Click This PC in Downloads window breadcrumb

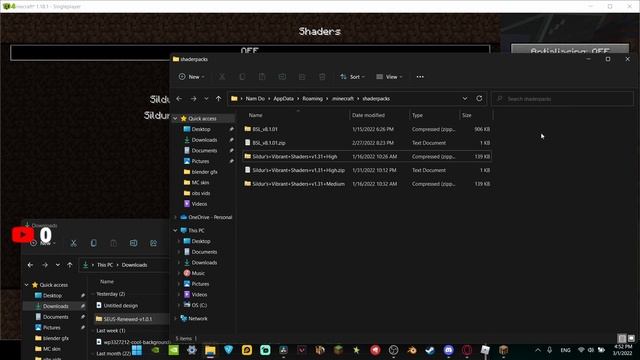(x=105, y=265)
